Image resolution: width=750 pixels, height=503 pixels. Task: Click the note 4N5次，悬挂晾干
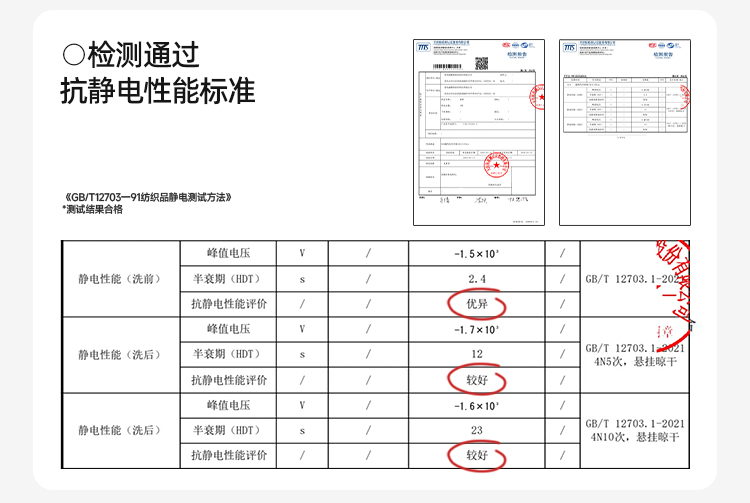[636, 361]
